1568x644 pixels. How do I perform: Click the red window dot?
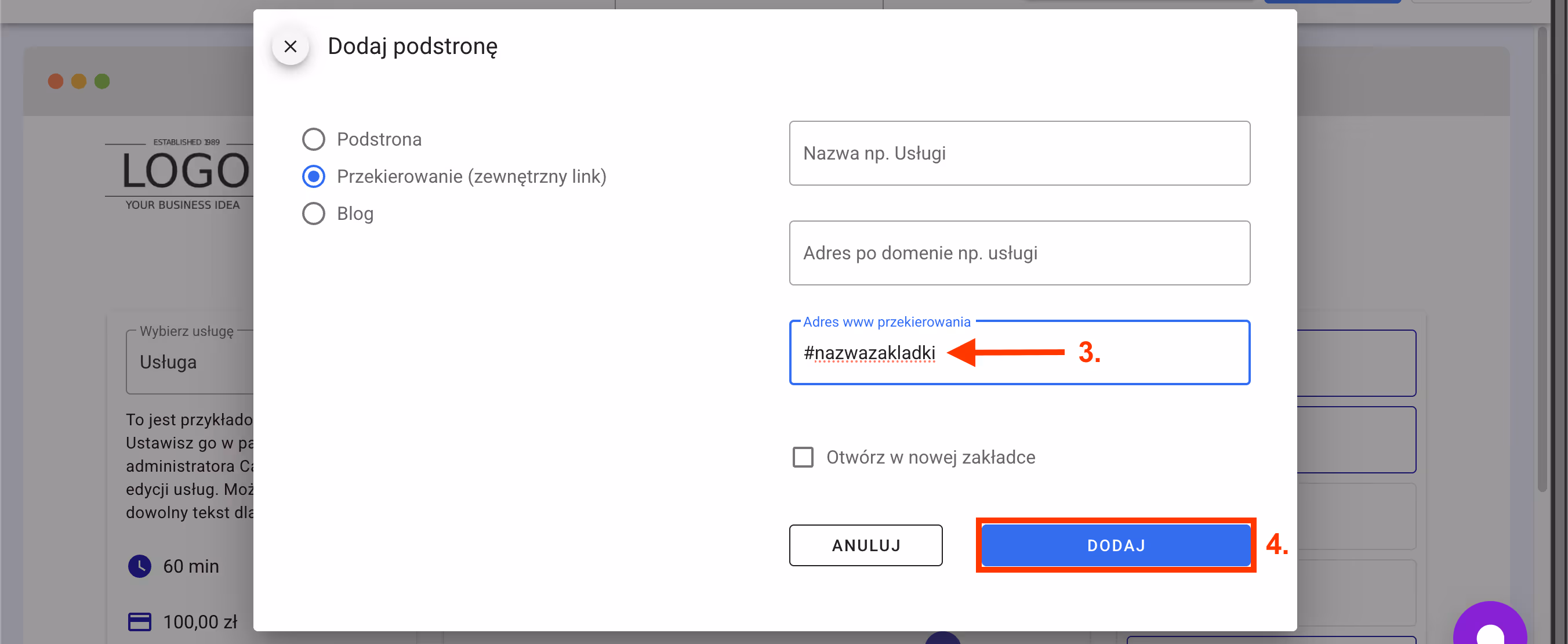pos(56,81)
